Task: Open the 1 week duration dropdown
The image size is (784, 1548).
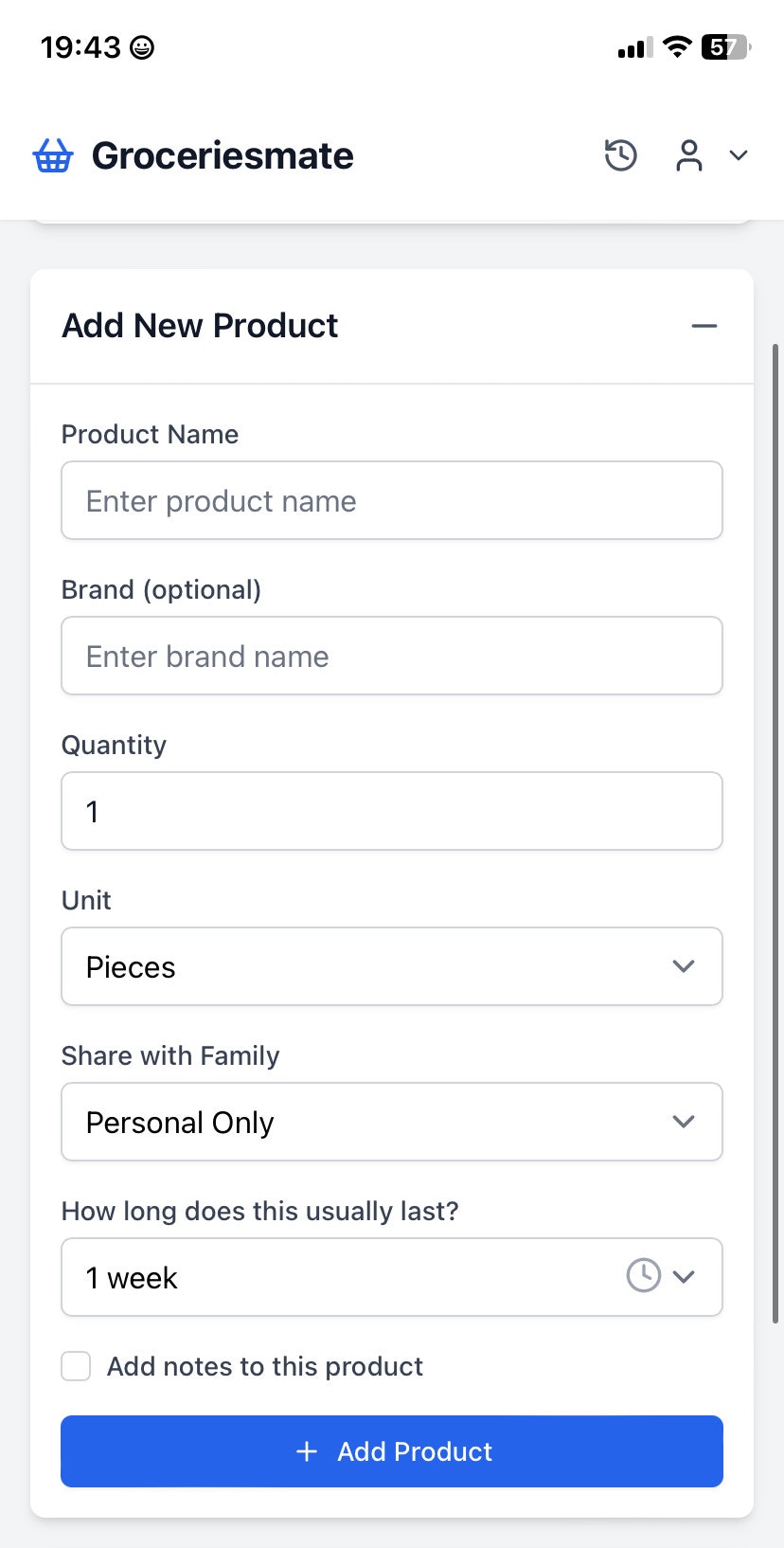Action: click(x=392, y=1277)
